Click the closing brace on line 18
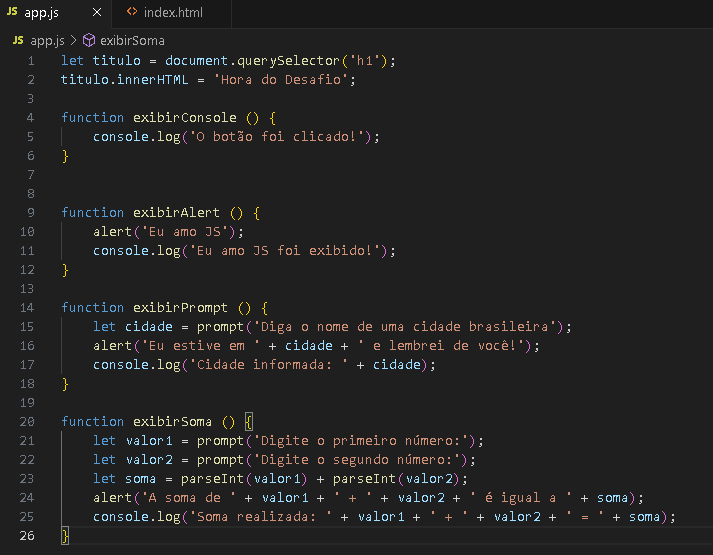 [65, 384]
